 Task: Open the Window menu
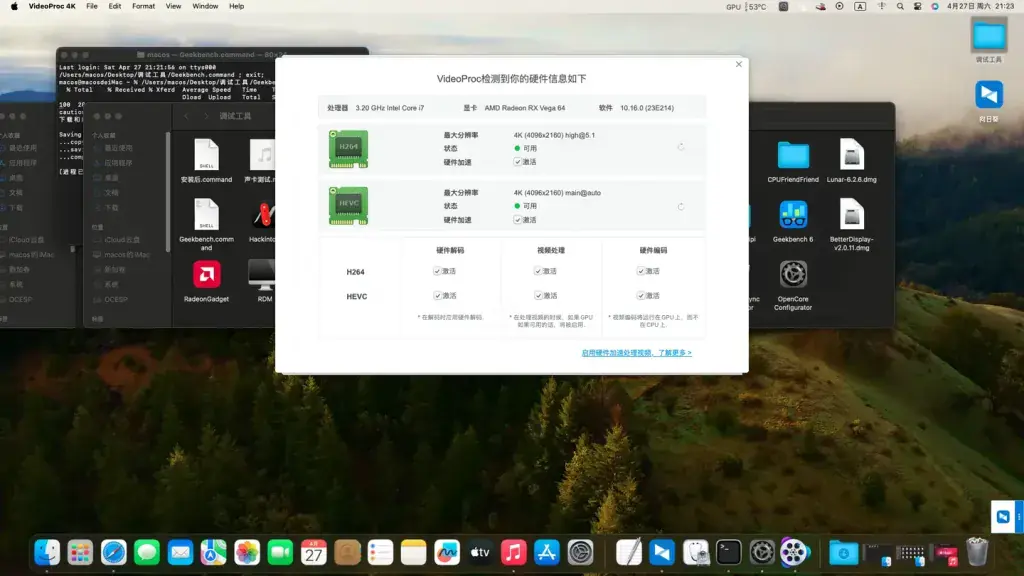coord(205,7)
